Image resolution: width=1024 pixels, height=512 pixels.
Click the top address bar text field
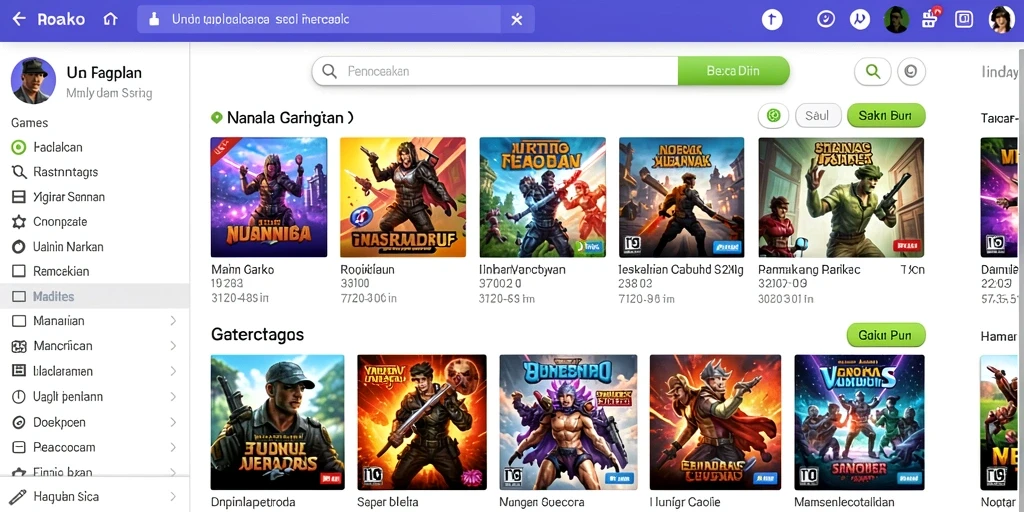(x=319, y=19)
